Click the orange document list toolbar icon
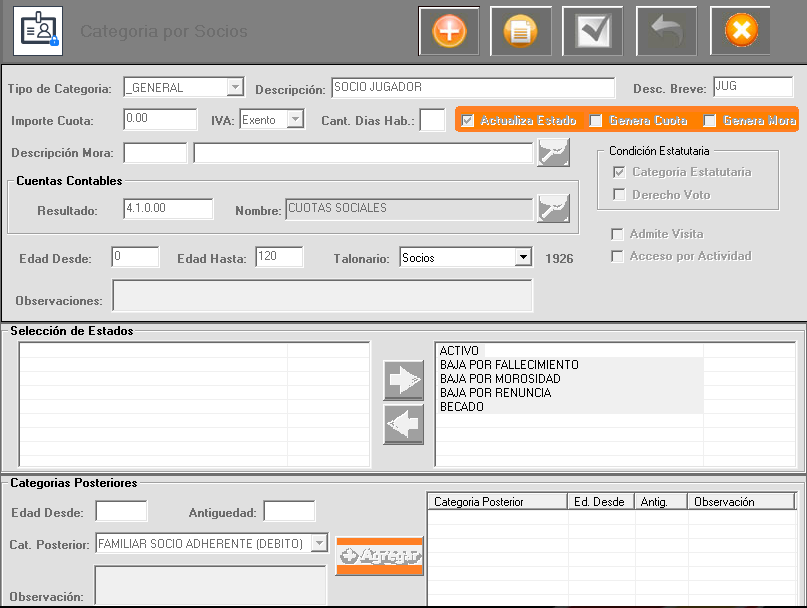This screenshot has width=807, height=608. (520, 31)
